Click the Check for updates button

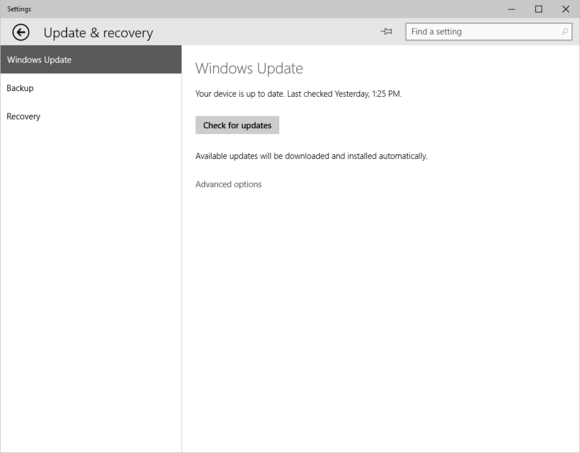[x=237, y=125]
